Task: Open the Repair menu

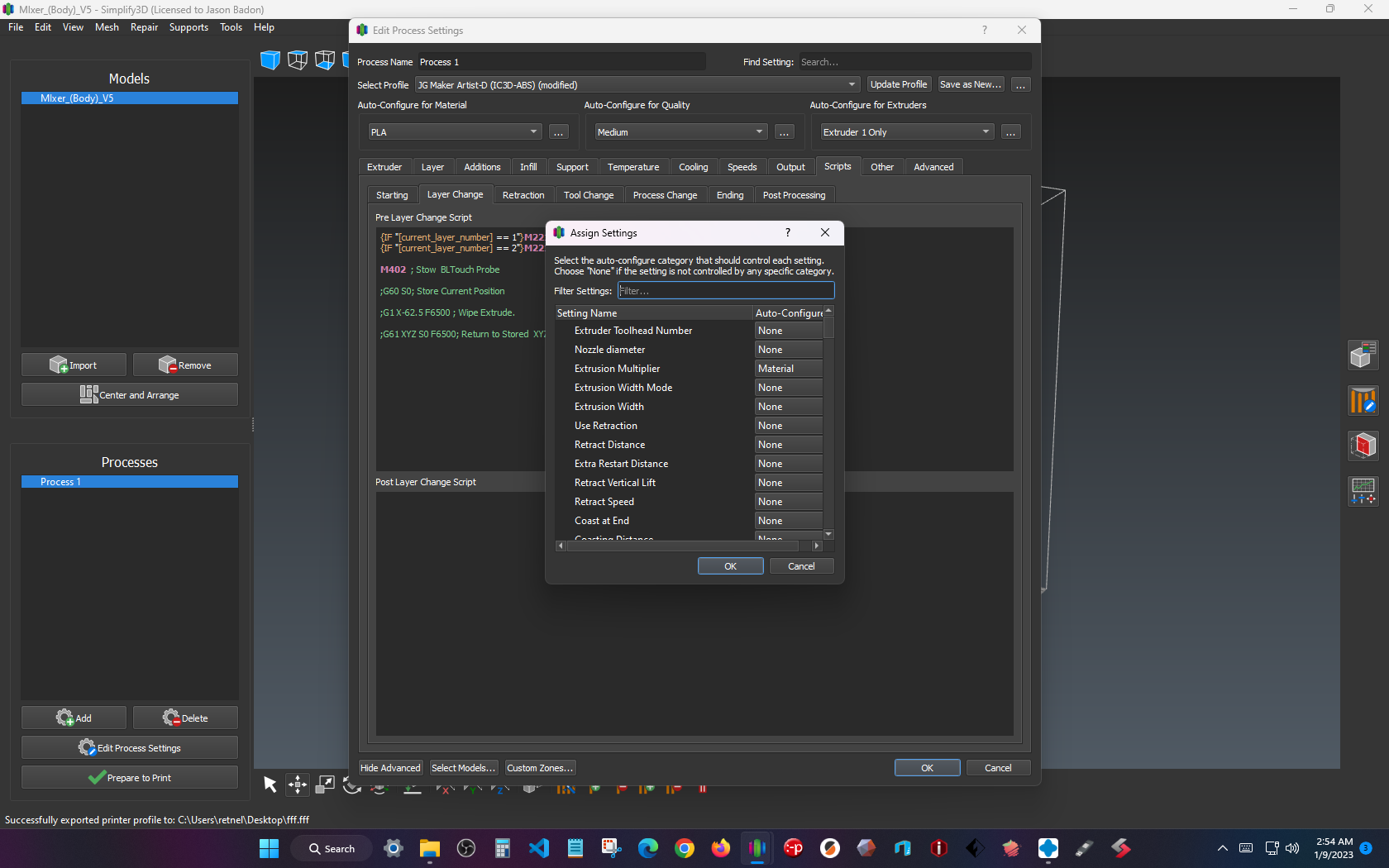Action: [x=144, y=27]
